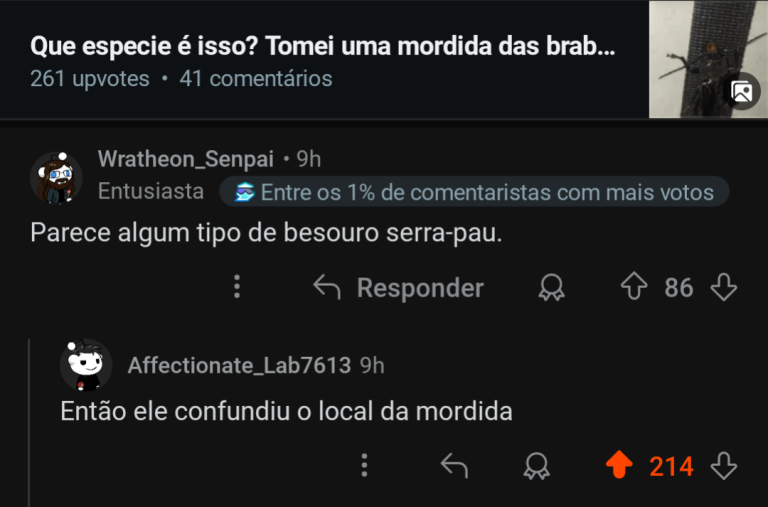Click the image gallery icon on thumbnail

741,92
